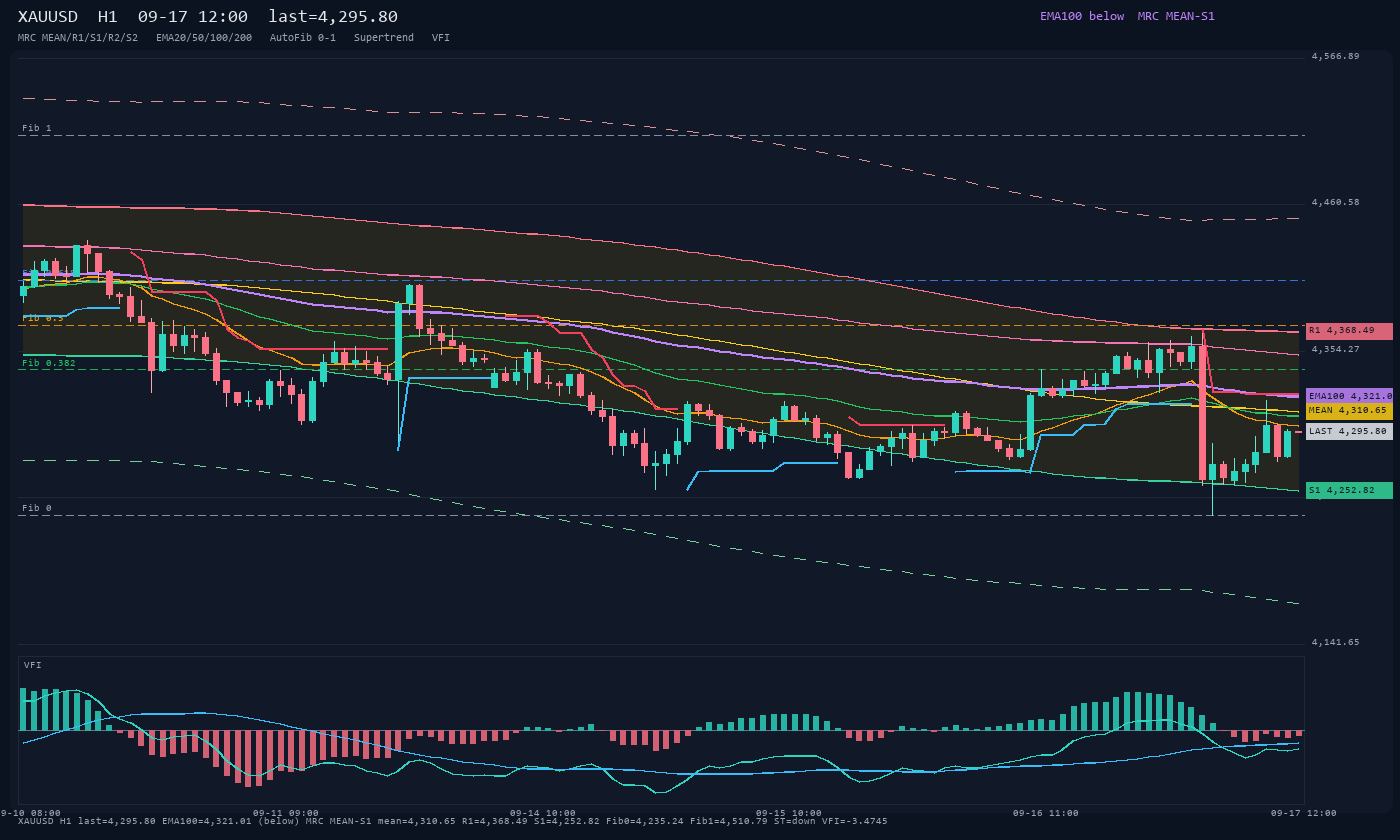Click the white 'LAST 4,295.80' price tag

[x=1349, y=431]
